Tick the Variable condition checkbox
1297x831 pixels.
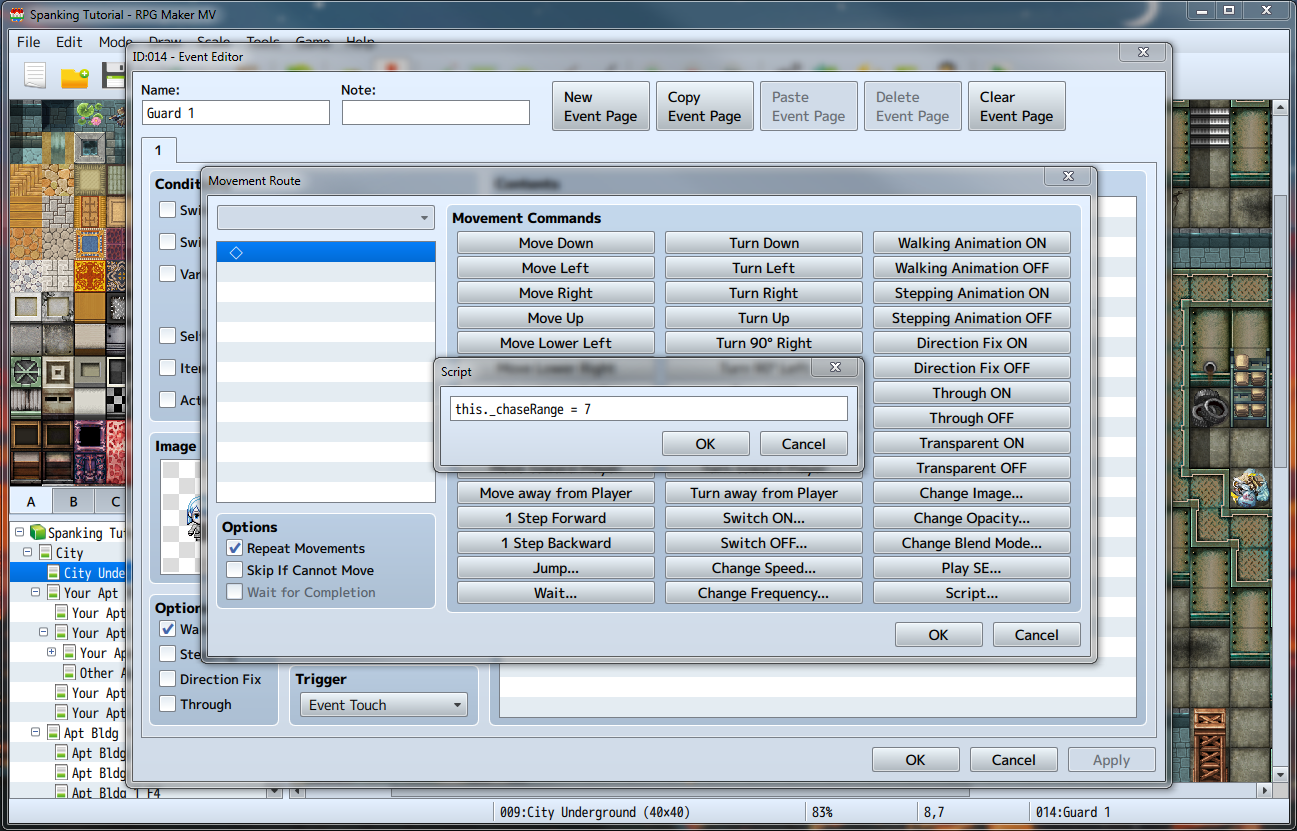click(168, 273)
